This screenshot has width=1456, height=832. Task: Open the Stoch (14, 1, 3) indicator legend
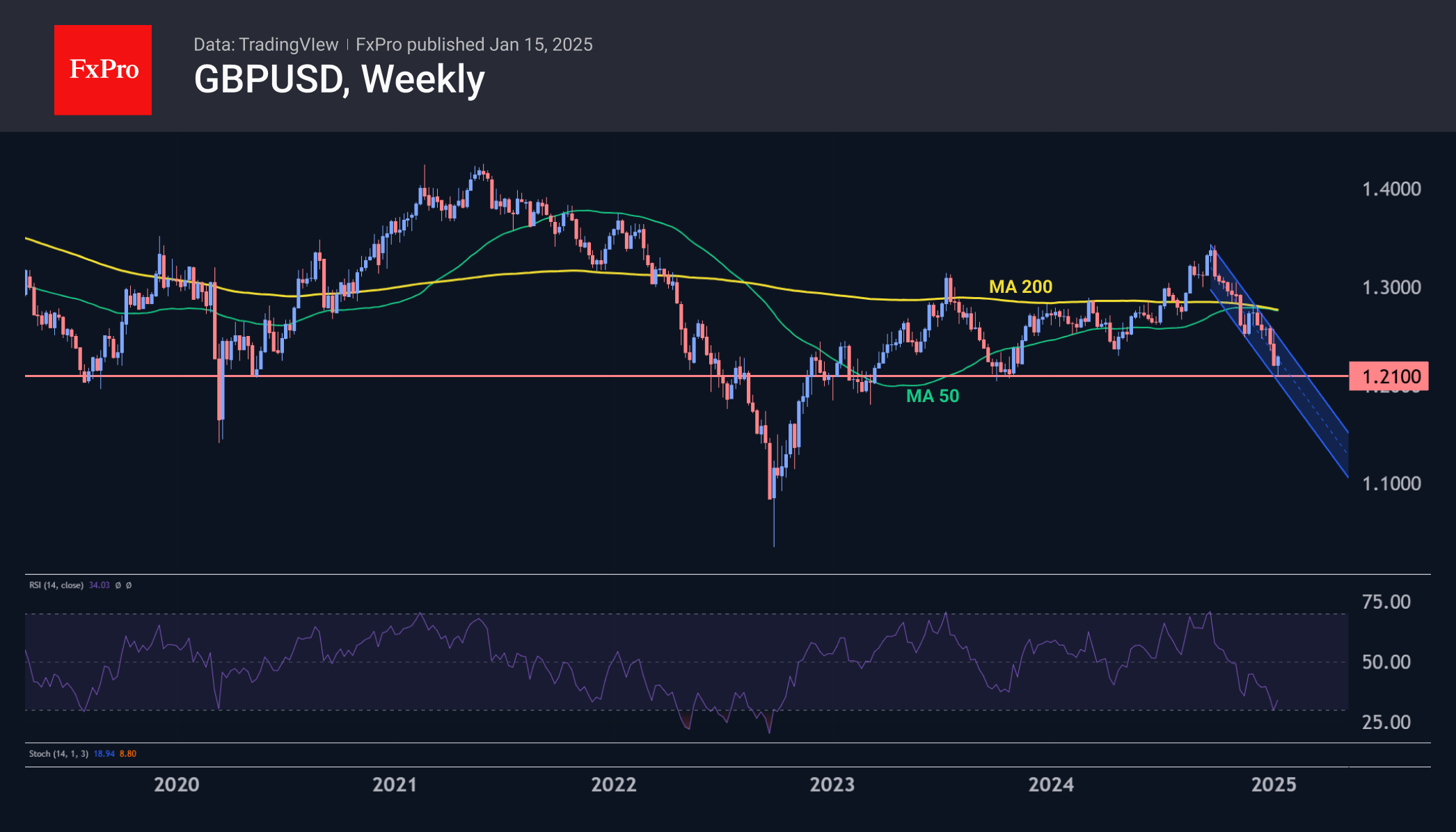[x=58, y=753]
